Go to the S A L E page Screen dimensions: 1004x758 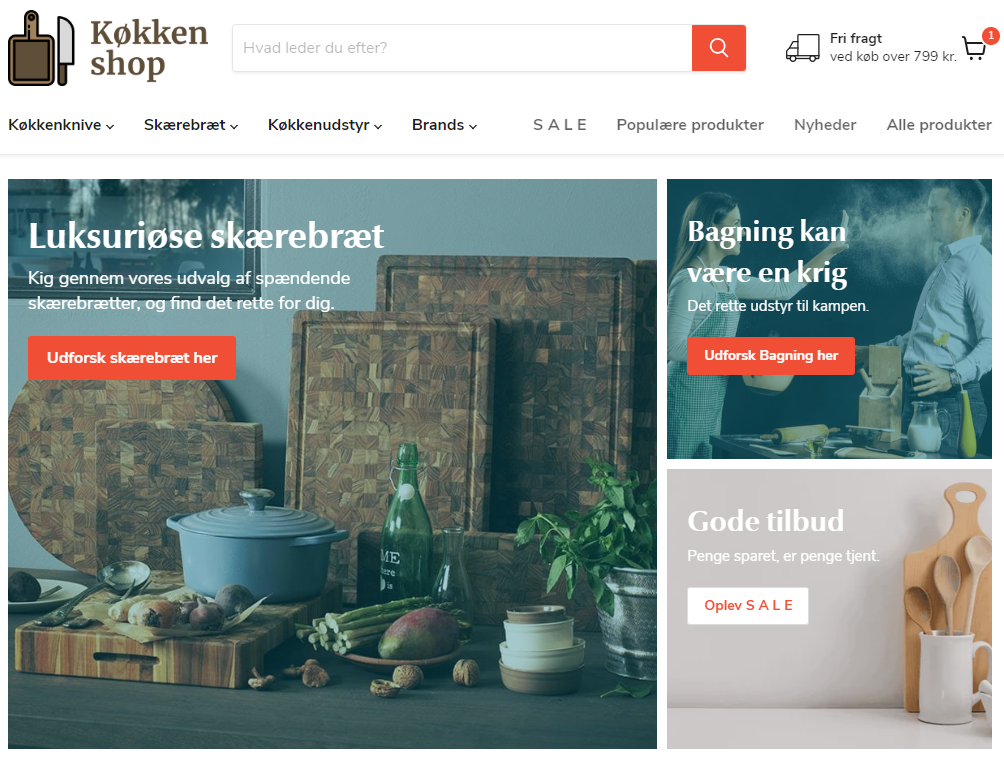pos(560,125)
